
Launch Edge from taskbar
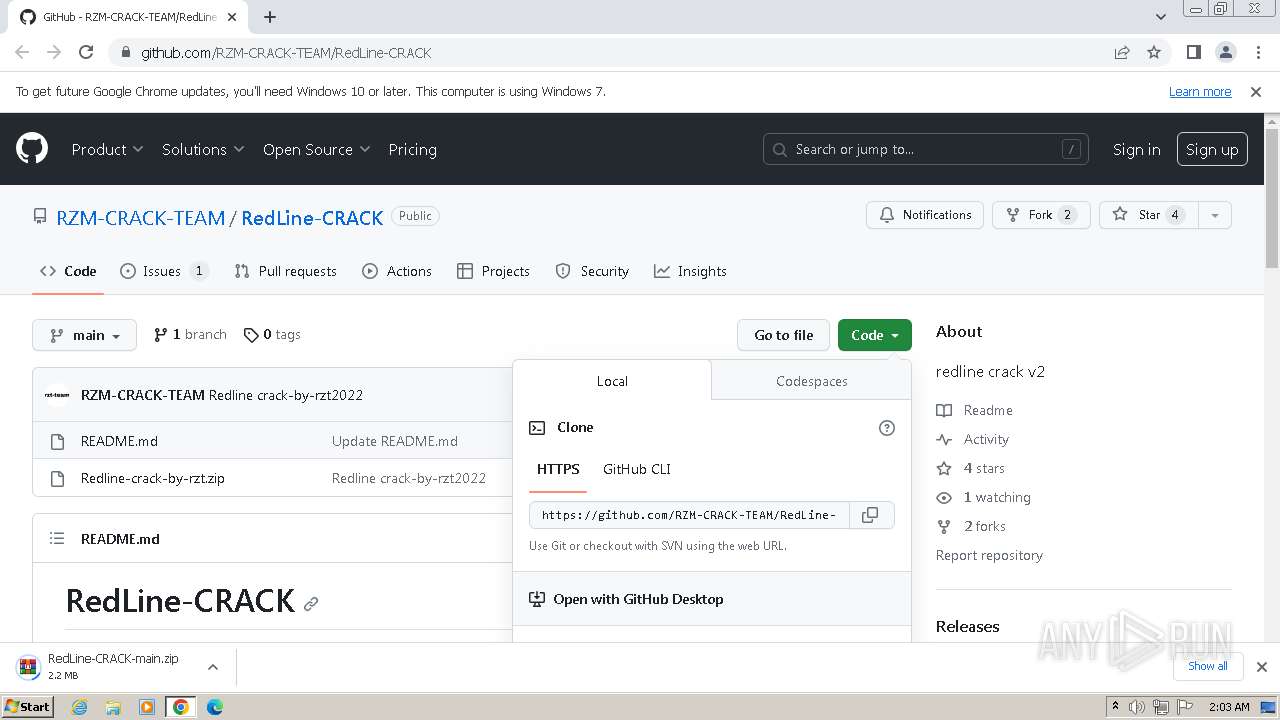(x=215, y=707)
